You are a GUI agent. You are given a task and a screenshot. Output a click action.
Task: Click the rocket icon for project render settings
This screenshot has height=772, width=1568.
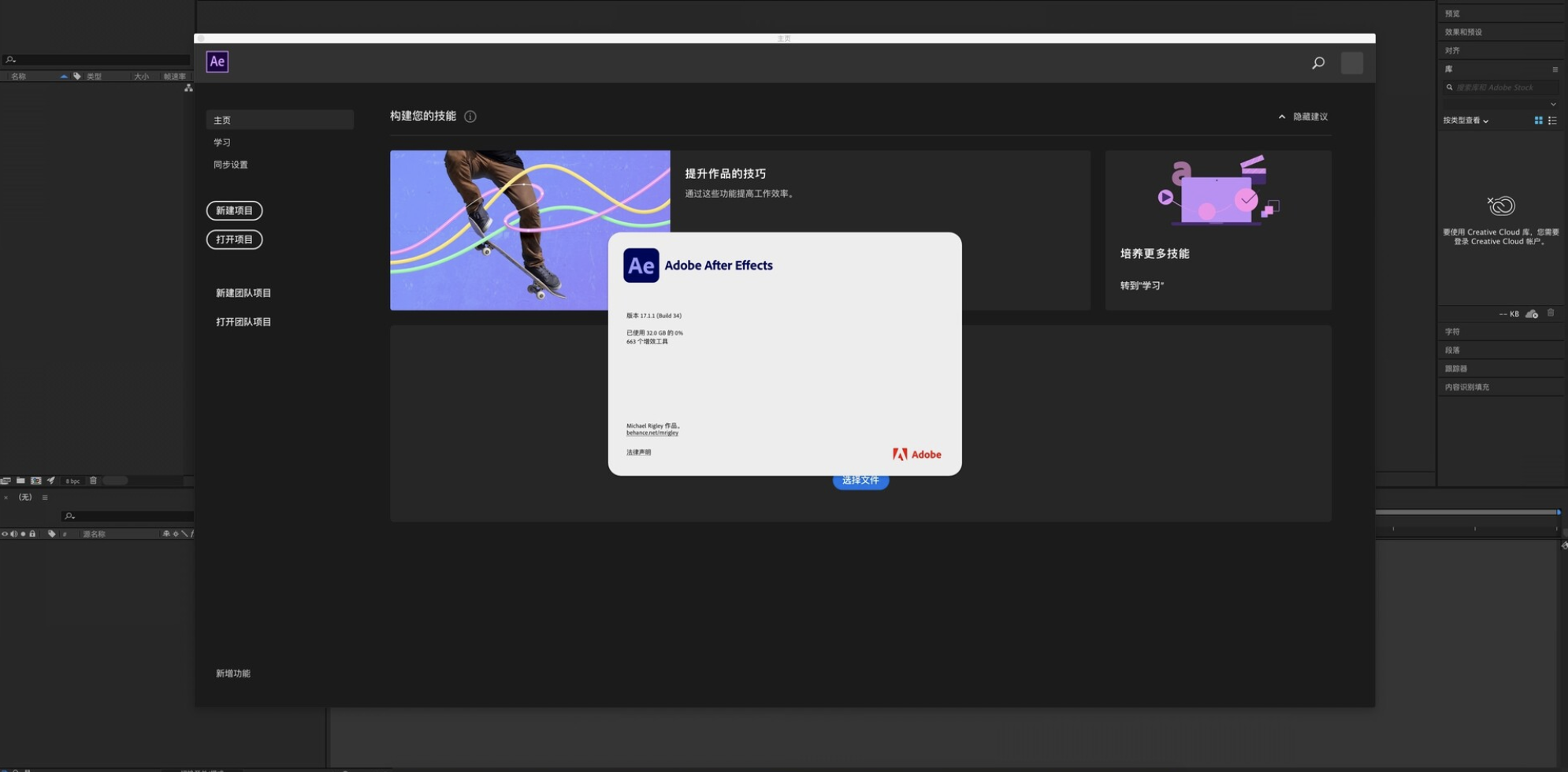click(x=51, y=480)
